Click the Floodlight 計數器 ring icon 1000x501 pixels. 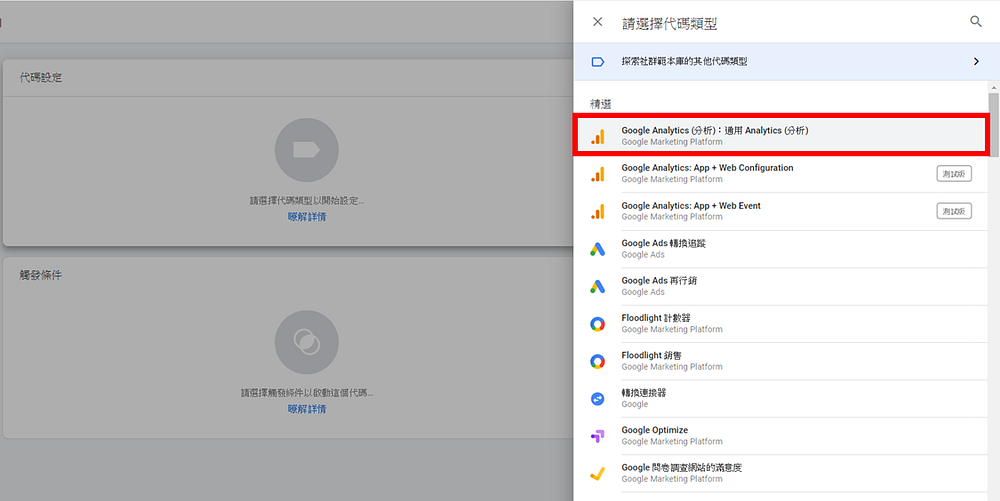pyautogui.click(x=598, y=324)
